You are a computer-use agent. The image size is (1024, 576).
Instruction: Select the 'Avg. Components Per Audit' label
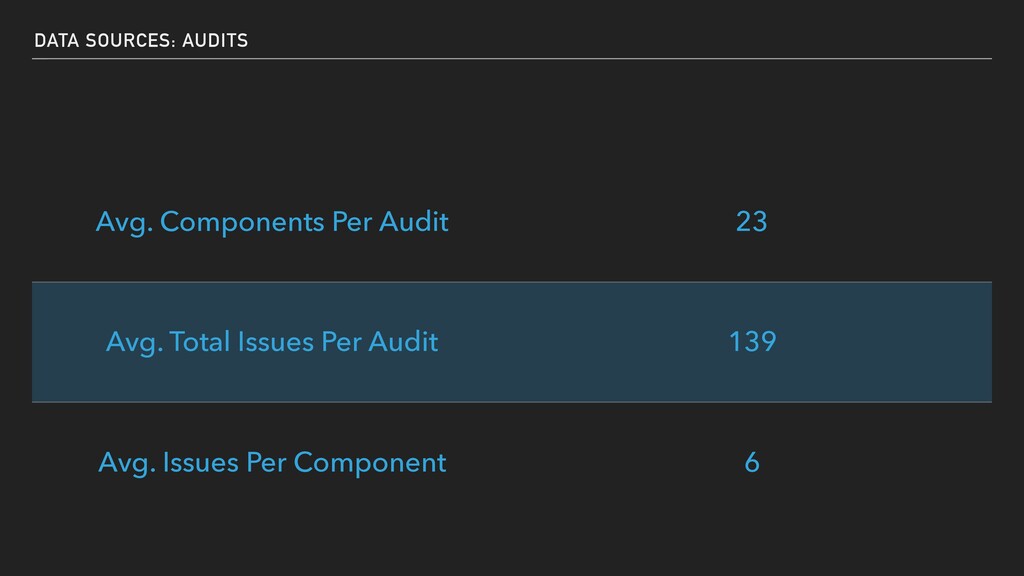[272, 222]
